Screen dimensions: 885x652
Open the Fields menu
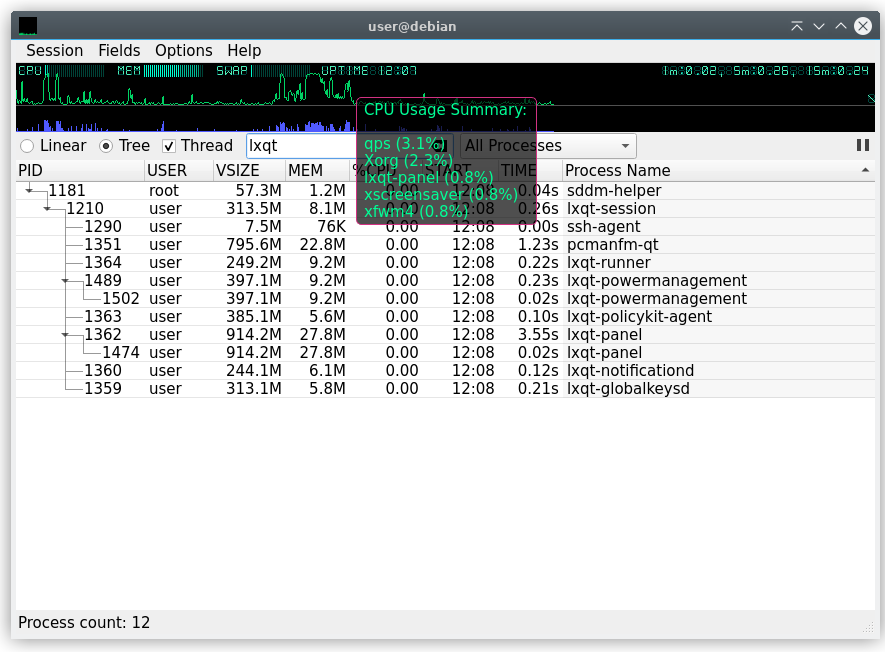click(119, 50)
